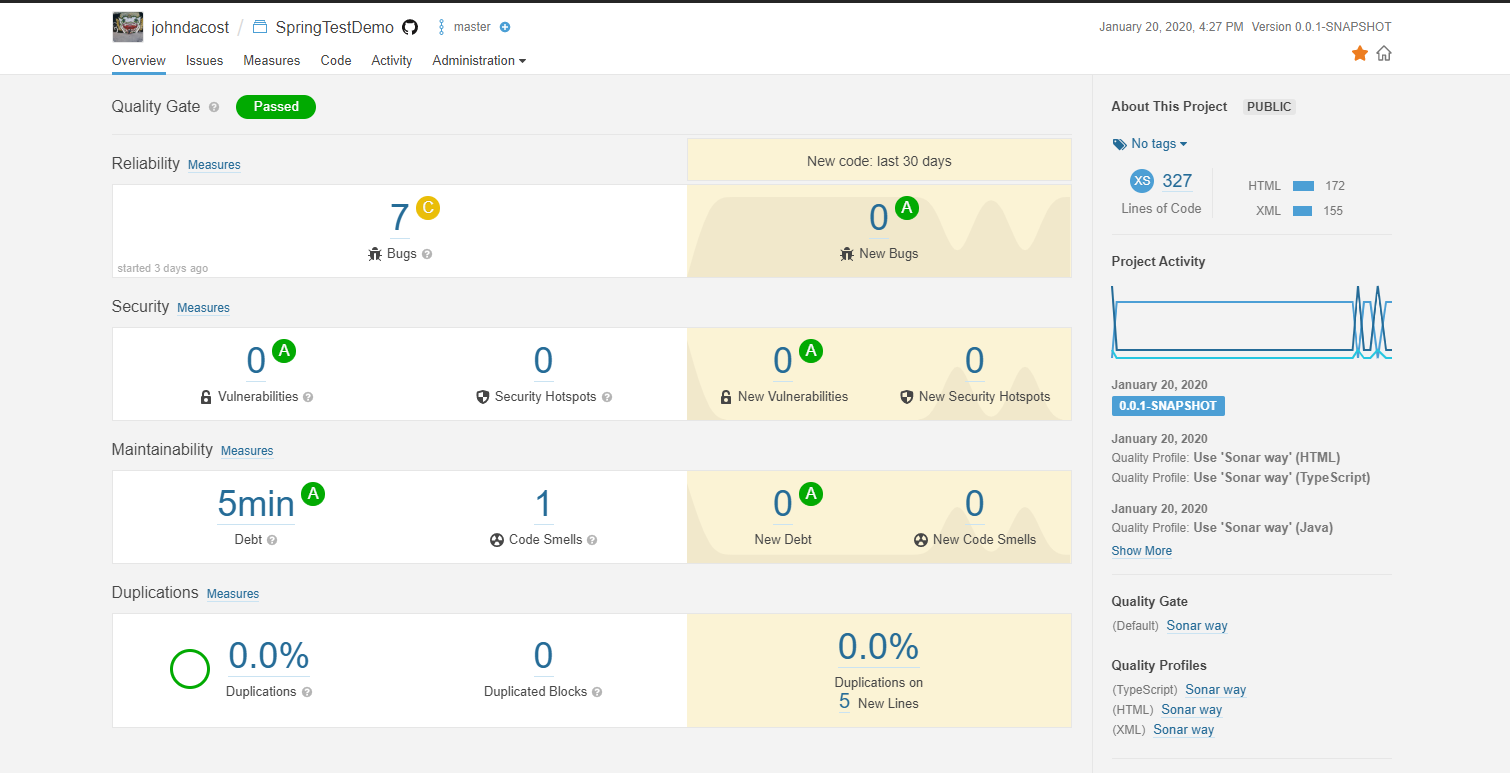Go to the Code tab
Image resolution: width=1510 pixels, height=773 pixels.
click(336, 61)
